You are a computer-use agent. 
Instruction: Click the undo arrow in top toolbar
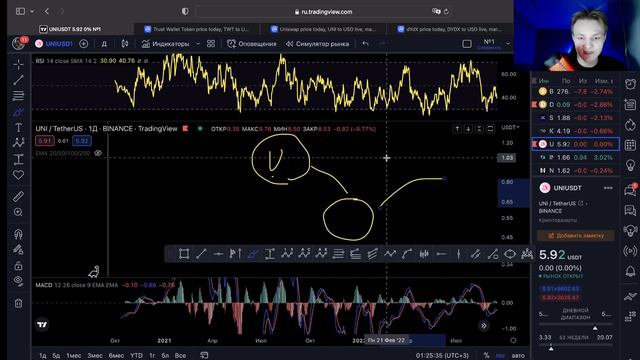[365, 44]
